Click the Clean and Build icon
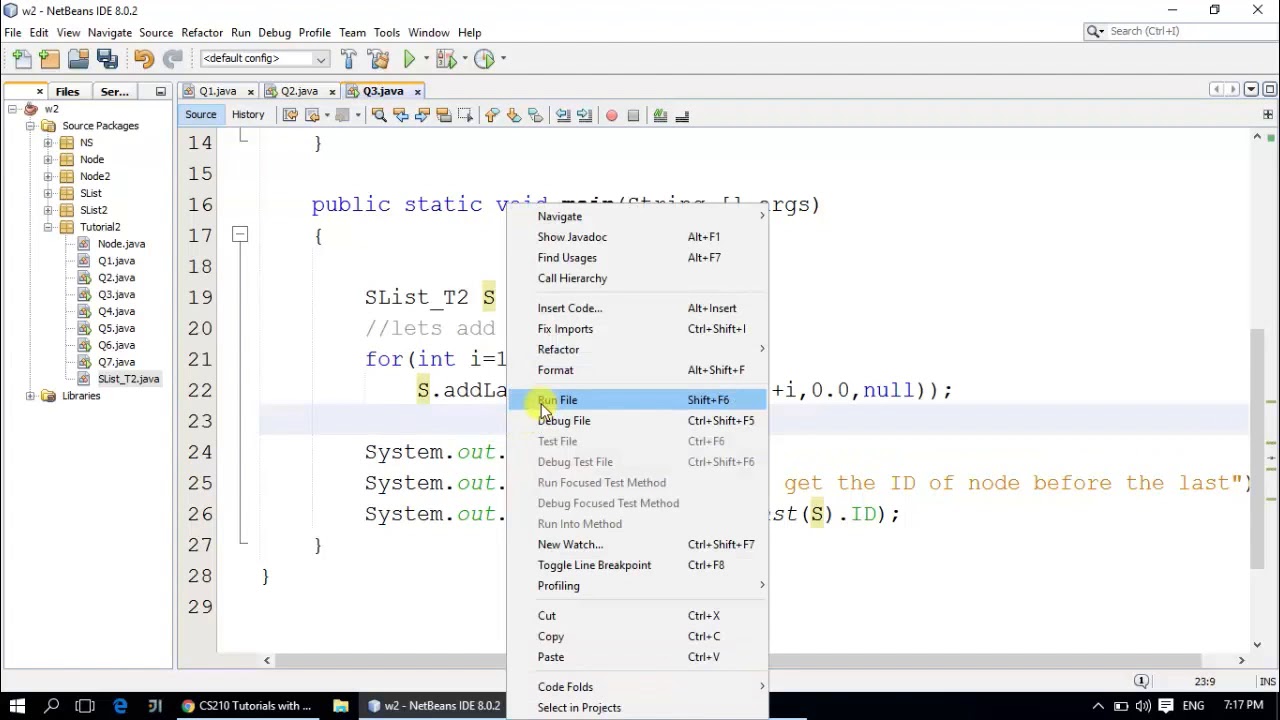Screen dimensions: 1280x720 point(378,58)
